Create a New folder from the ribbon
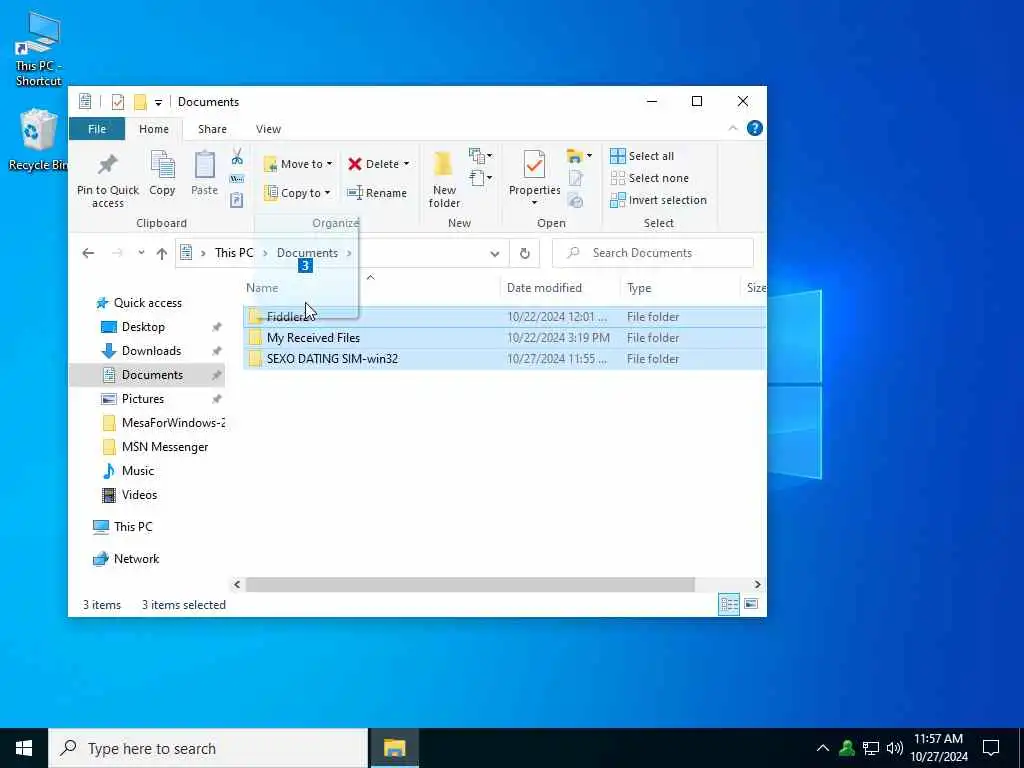This screenshot has height=768, width=1024. point(444,180)
